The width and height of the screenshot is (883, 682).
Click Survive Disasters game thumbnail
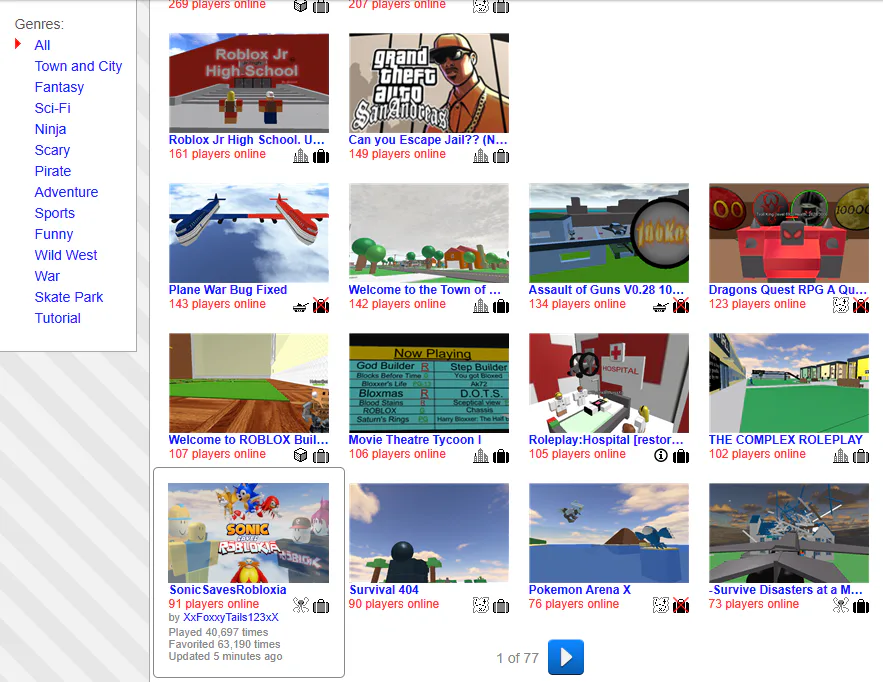789,533
